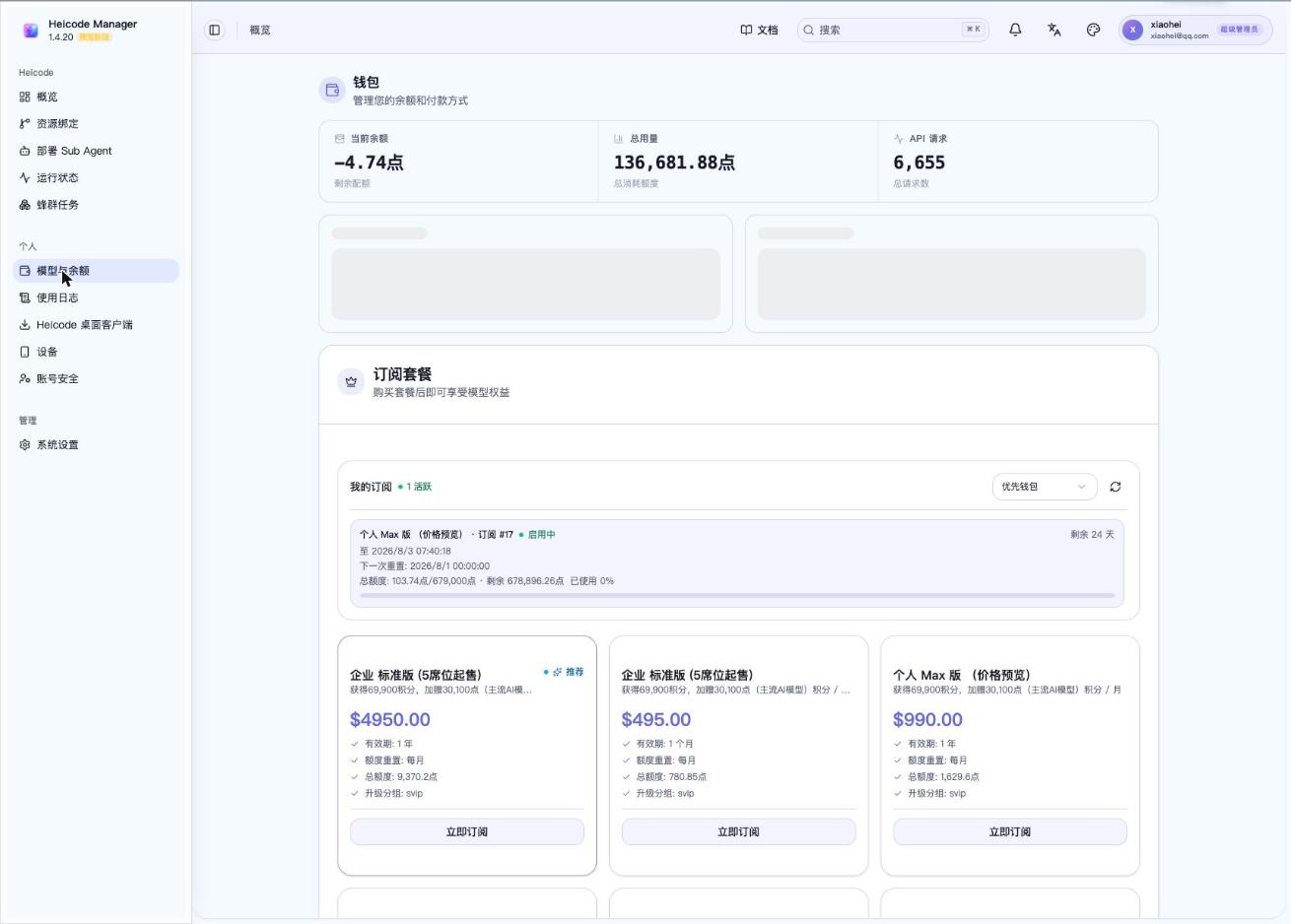The height and width of the screenshot is (924, 1291).
Task: Open the 文档 documentation link
Action: point(759,30)
